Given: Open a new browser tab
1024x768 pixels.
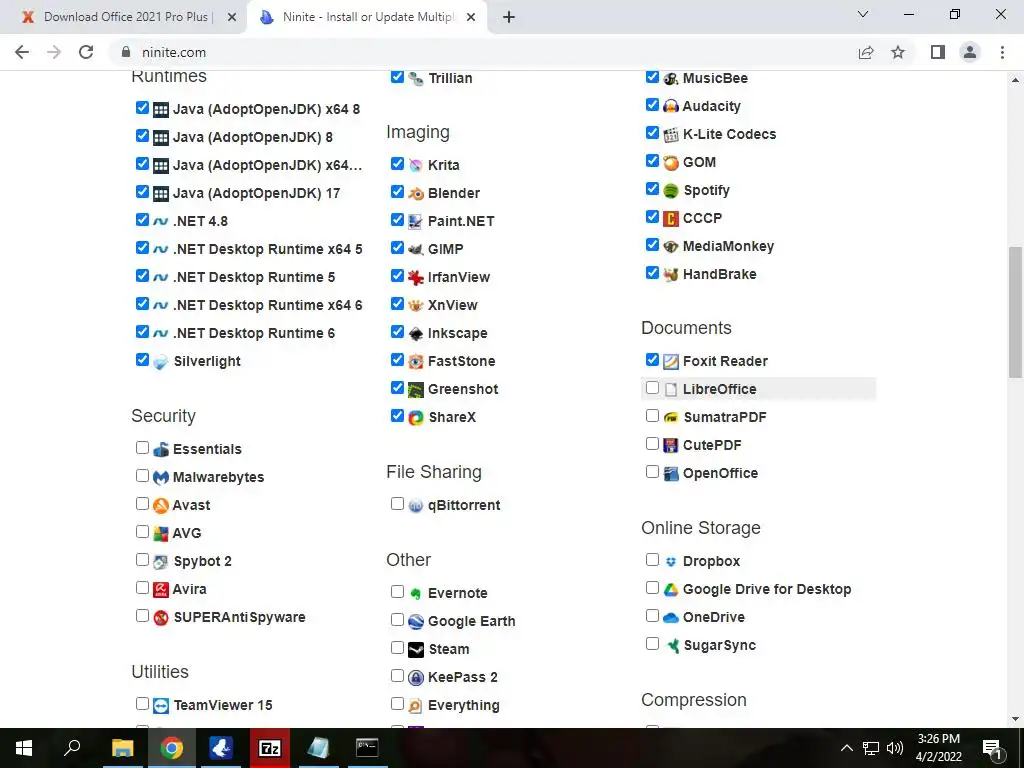Looking at the screenshot, I should [x=509, y=17].
